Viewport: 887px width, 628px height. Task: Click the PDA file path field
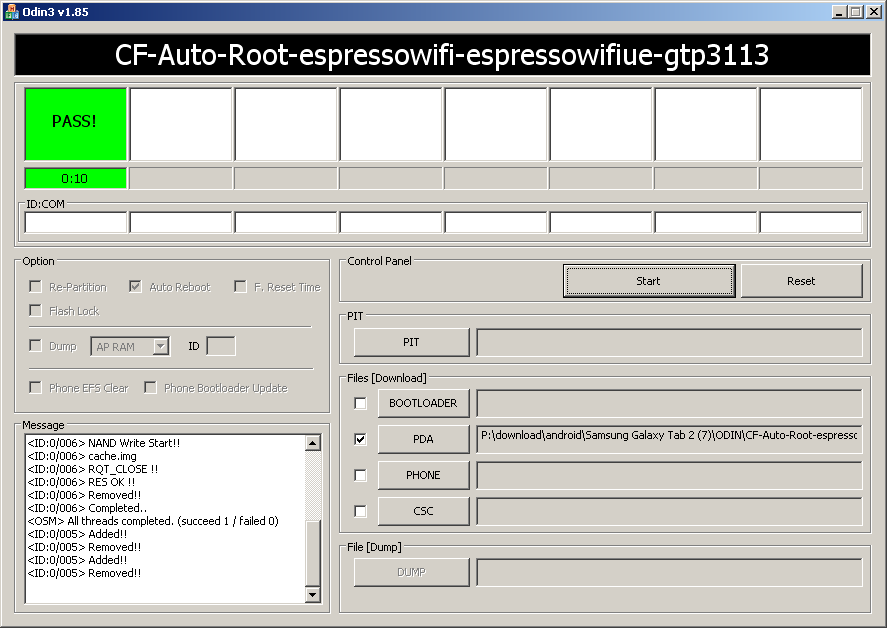[x=669, y=439]
